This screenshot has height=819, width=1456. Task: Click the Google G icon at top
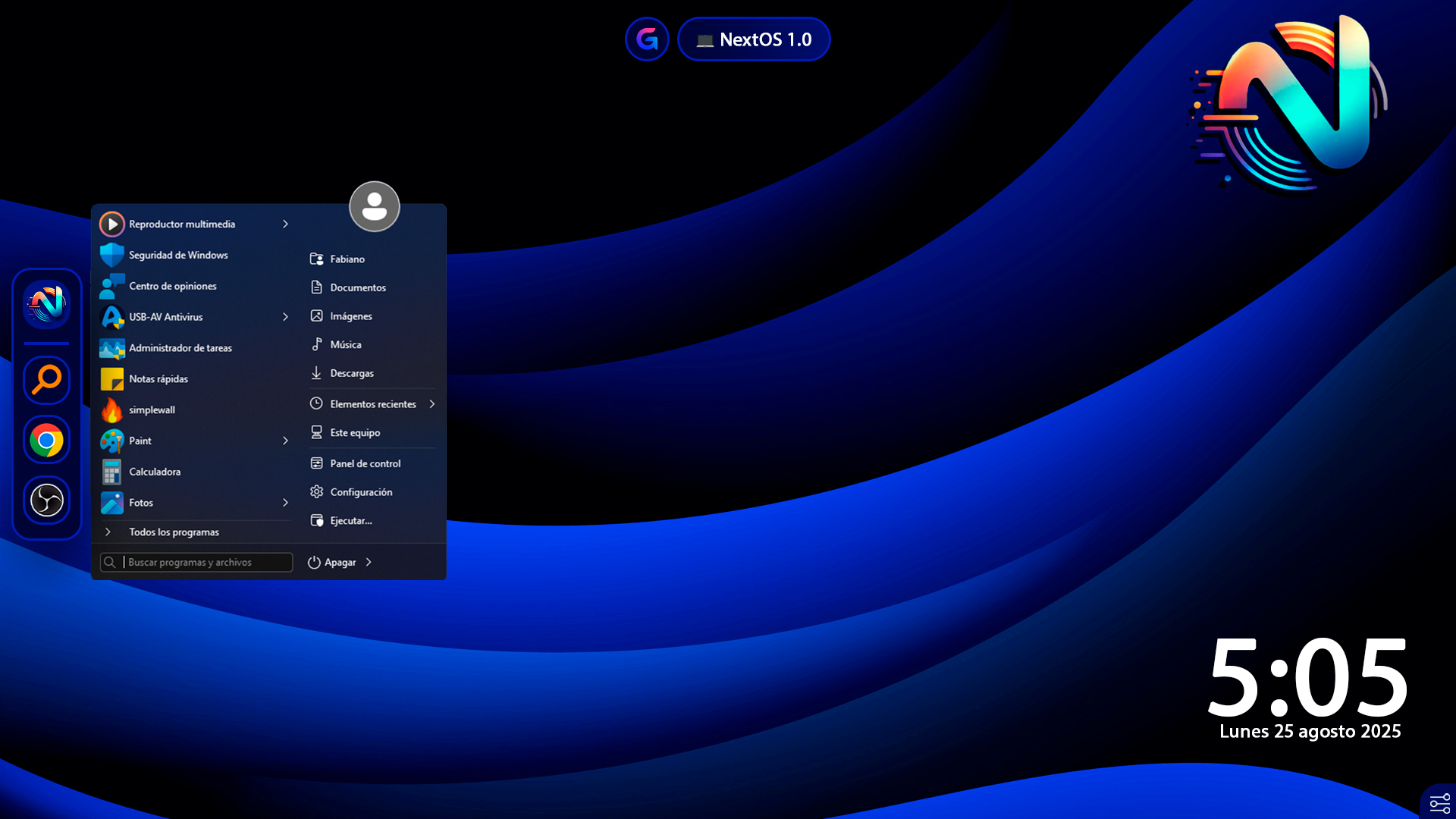647,39
